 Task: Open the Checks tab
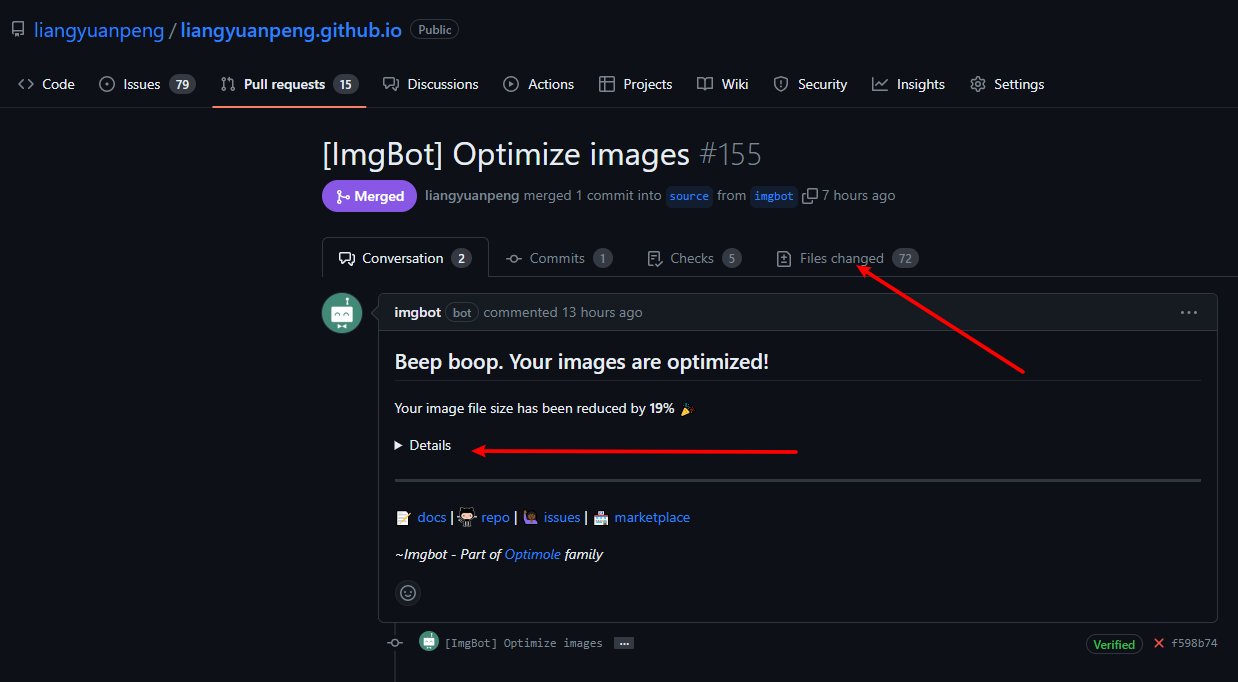tap(693, 258)
